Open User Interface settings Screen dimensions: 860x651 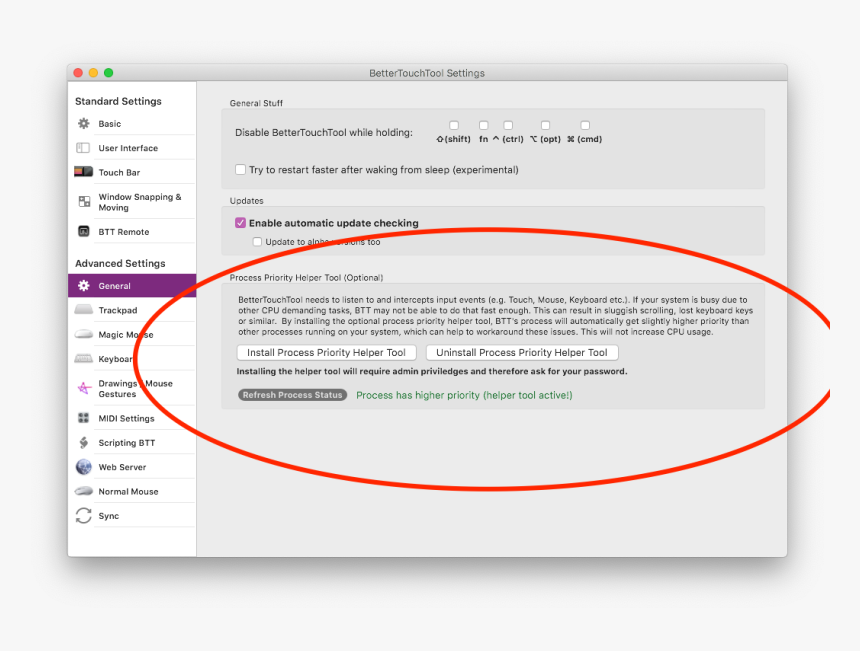[132, 148]
